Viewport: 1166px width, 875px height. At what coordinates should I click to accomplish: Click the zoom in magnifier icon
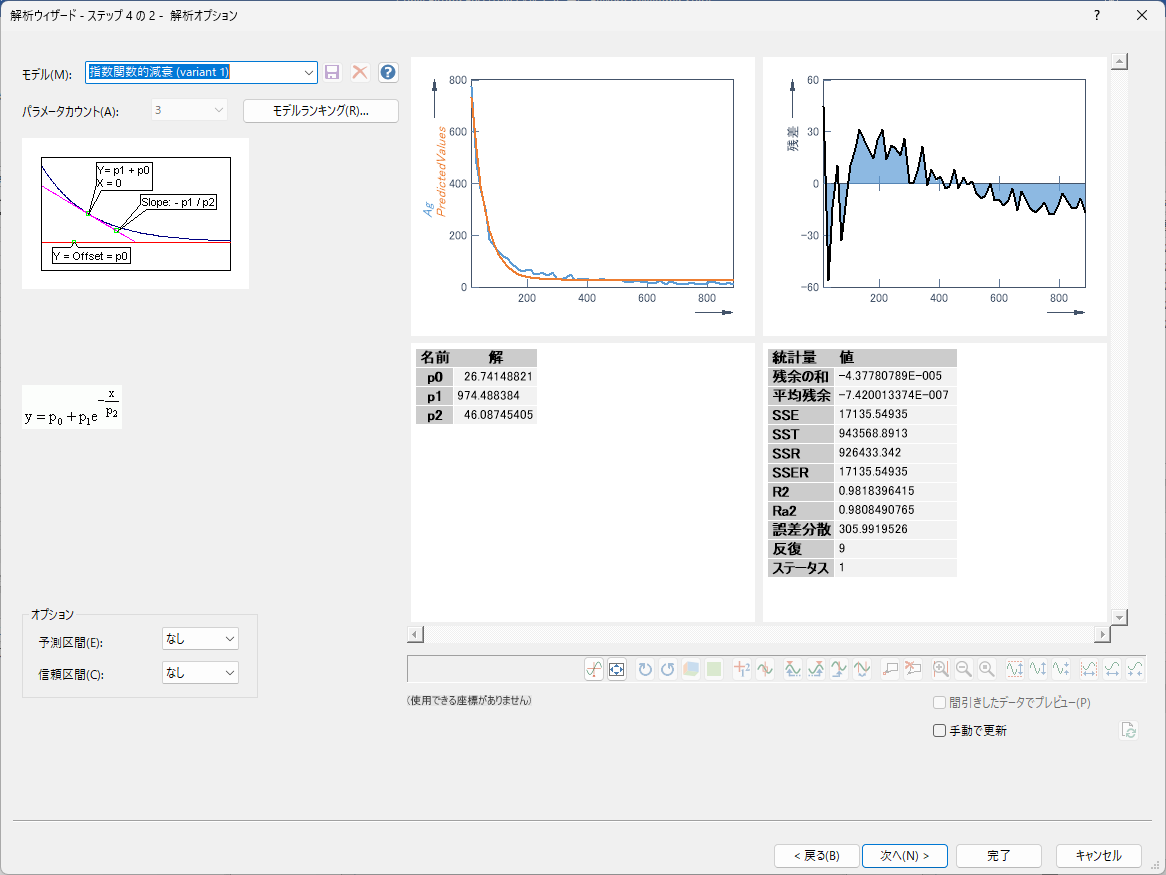click(x=941, y=670)
